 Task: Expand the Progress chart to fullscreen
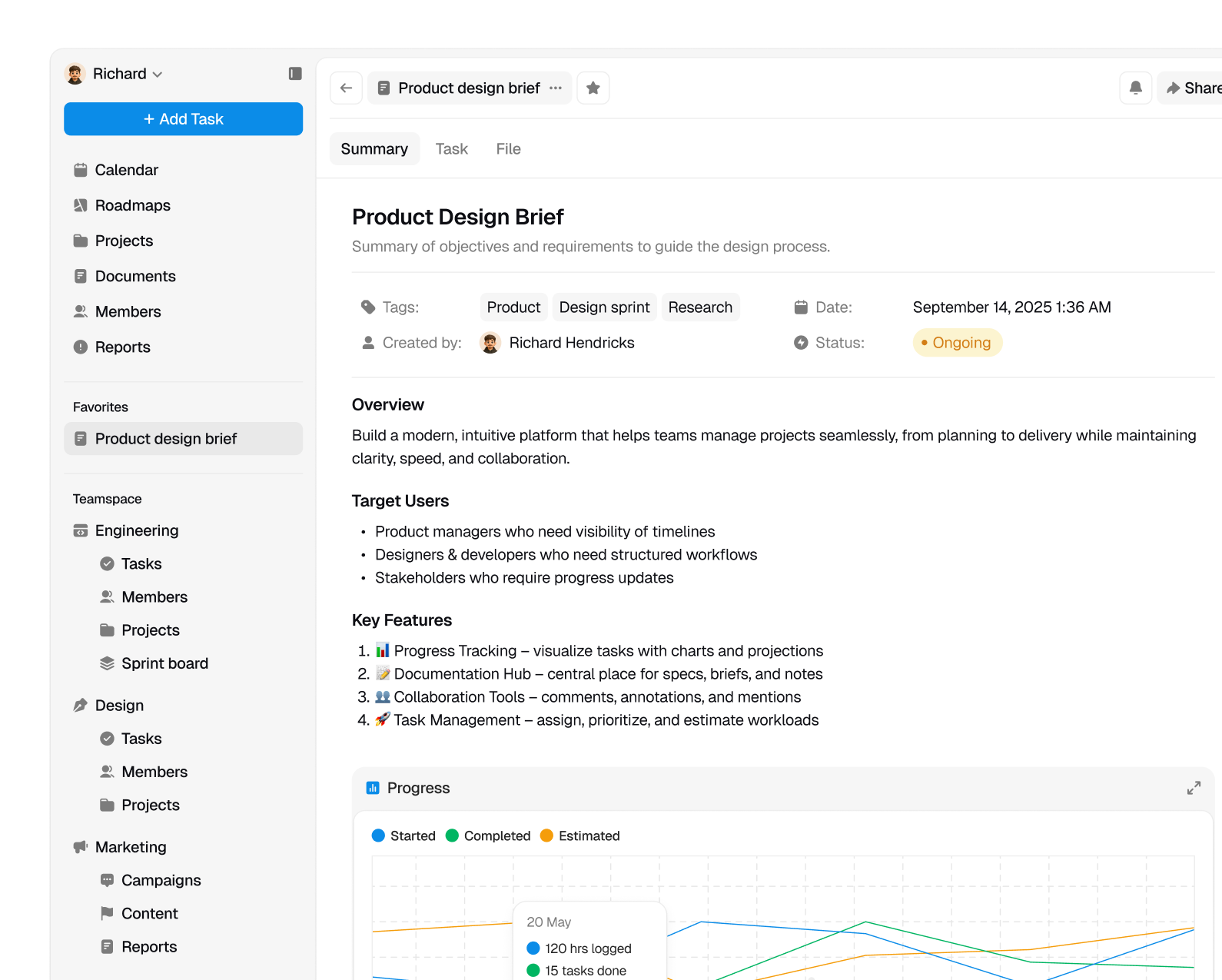tap(1194, 788)
